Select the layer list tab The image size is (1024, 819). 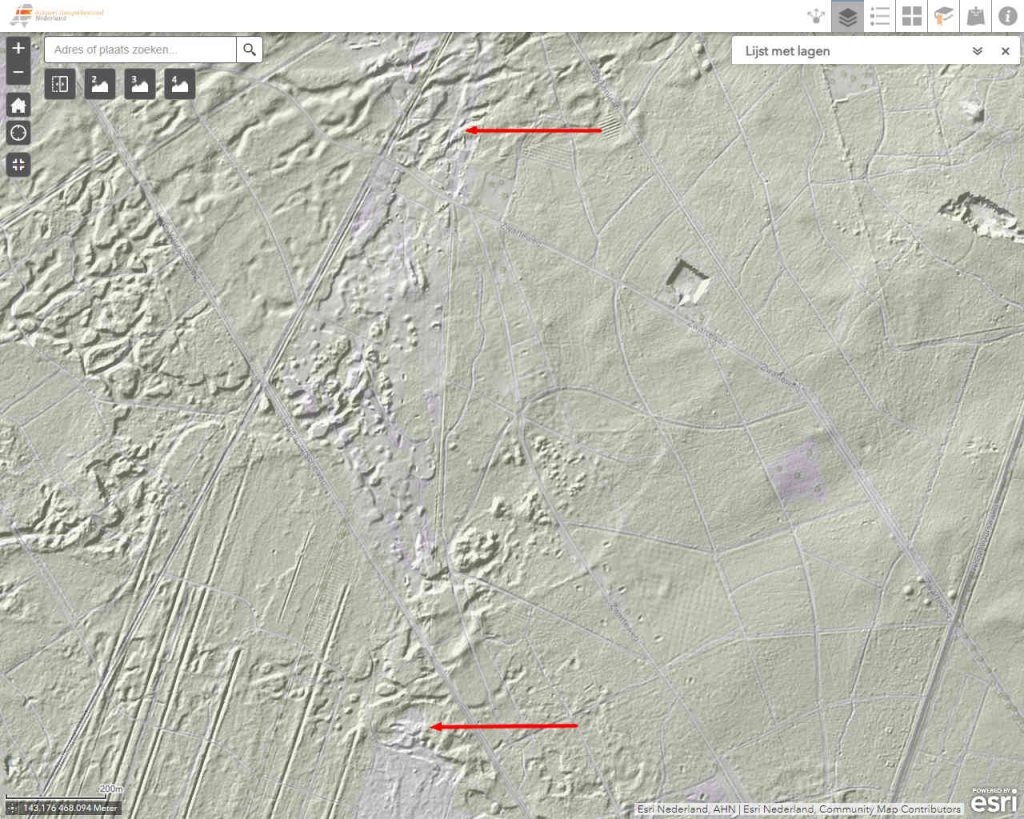click(848, 16)
